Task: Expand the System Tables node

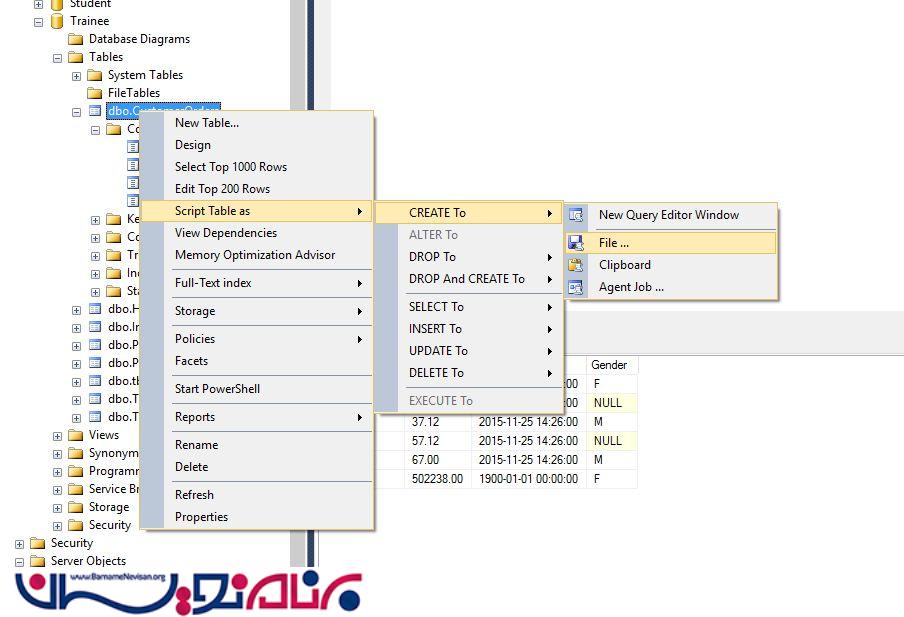Action: pos(76,75)
